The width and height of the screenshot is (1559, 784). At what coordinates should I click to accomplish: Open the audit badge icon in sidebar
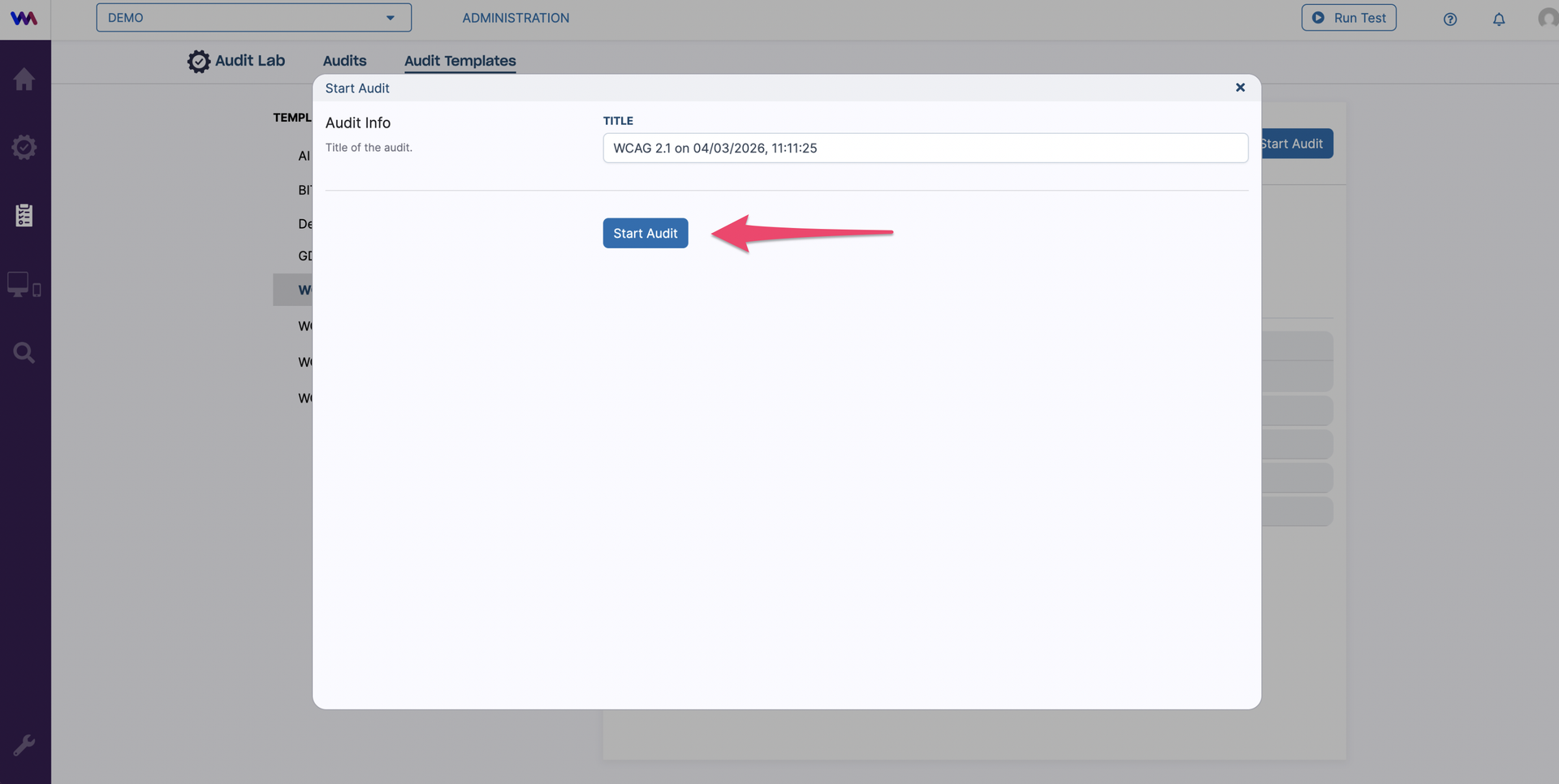point(24,147)
